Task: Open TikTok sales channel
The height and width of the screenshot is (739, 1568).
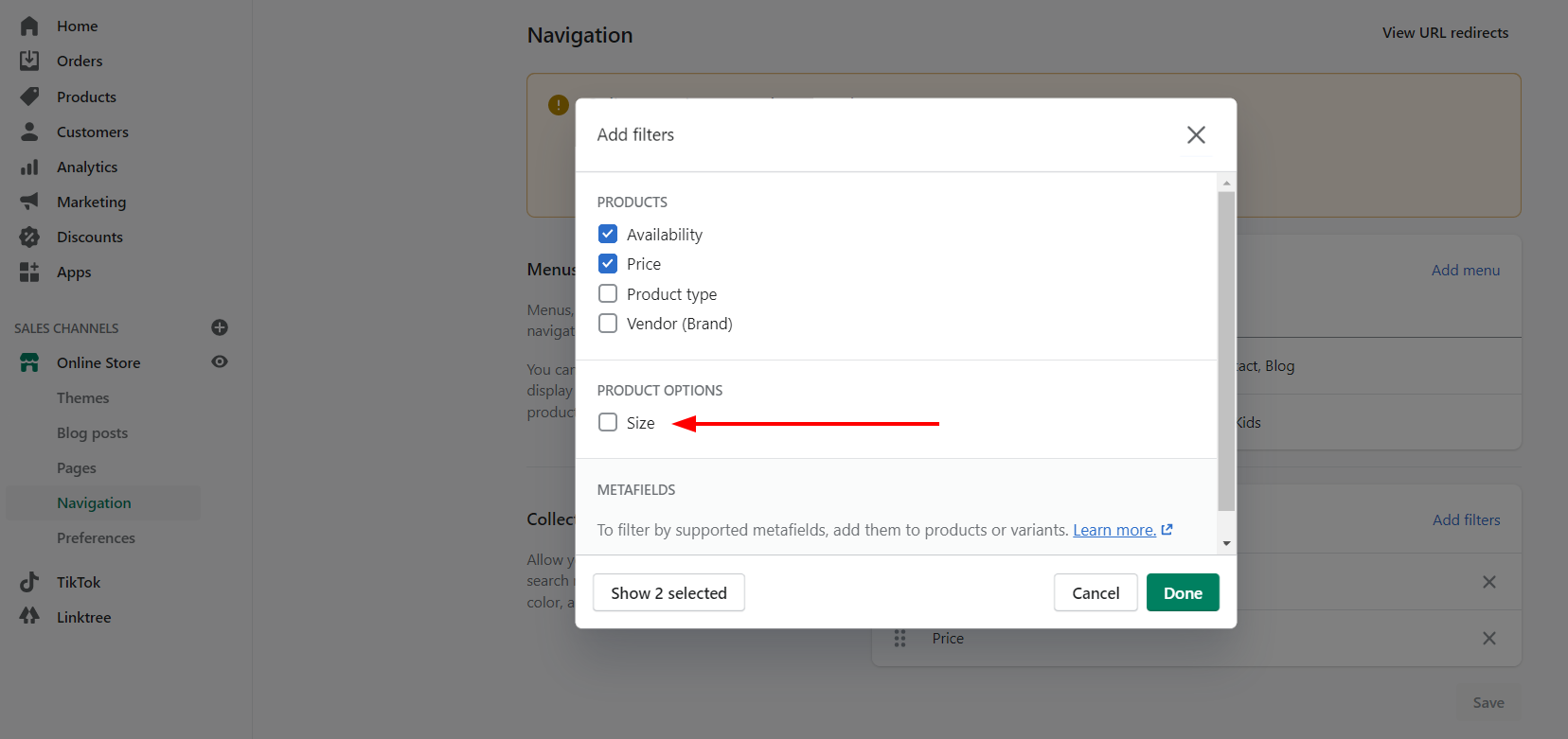Action: [79, 583]
